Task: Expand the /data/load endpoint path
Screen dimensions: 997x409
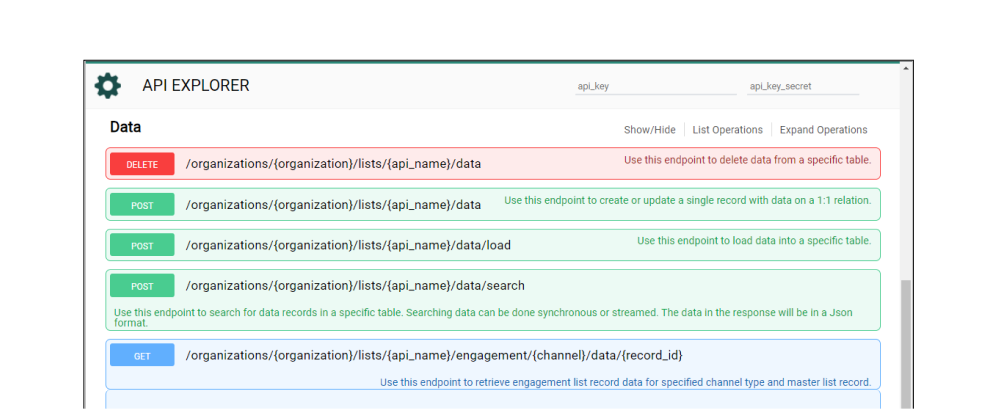Action: (348, 245)
